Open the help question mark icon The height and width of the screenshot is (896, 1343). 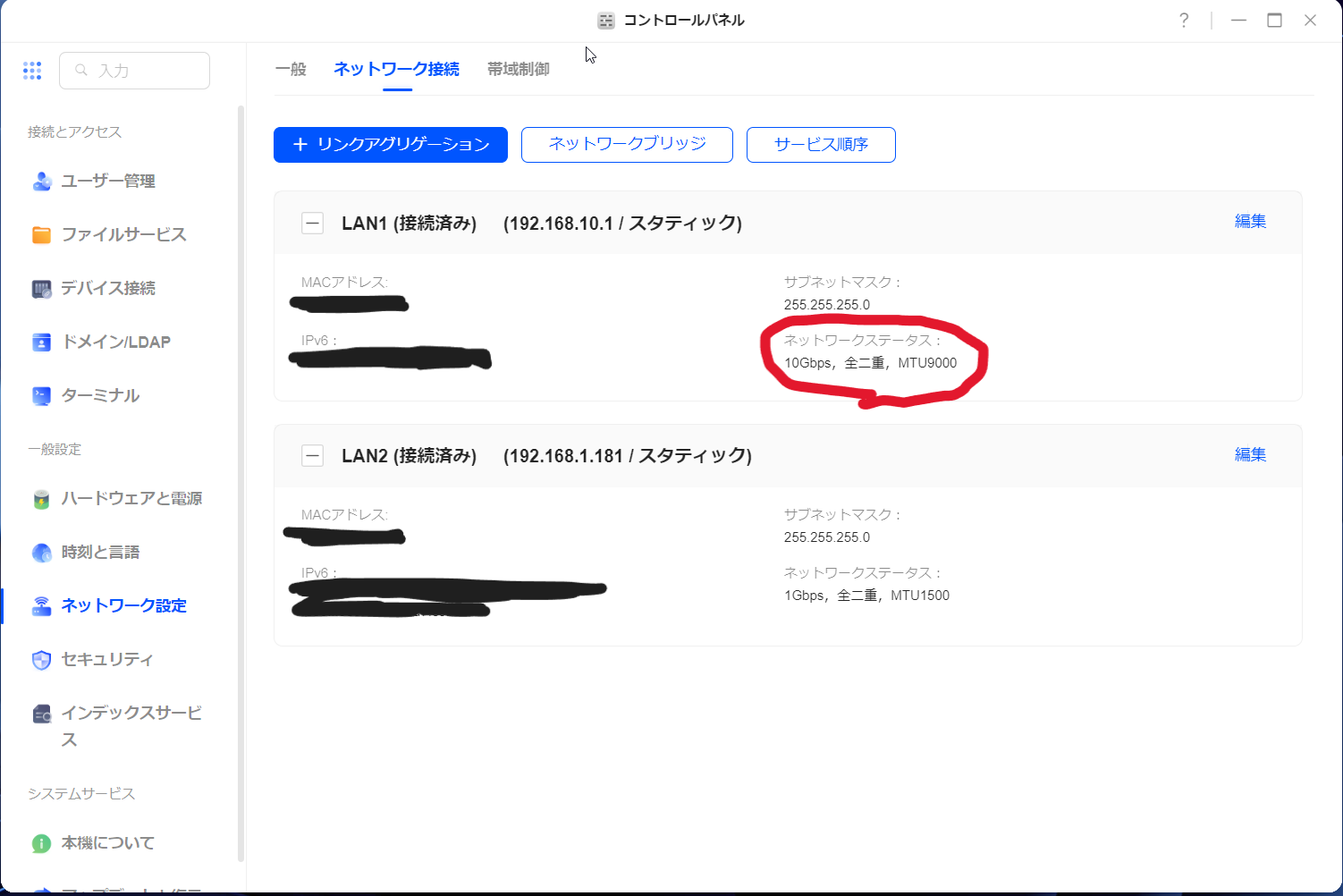tap(1184, 21)
